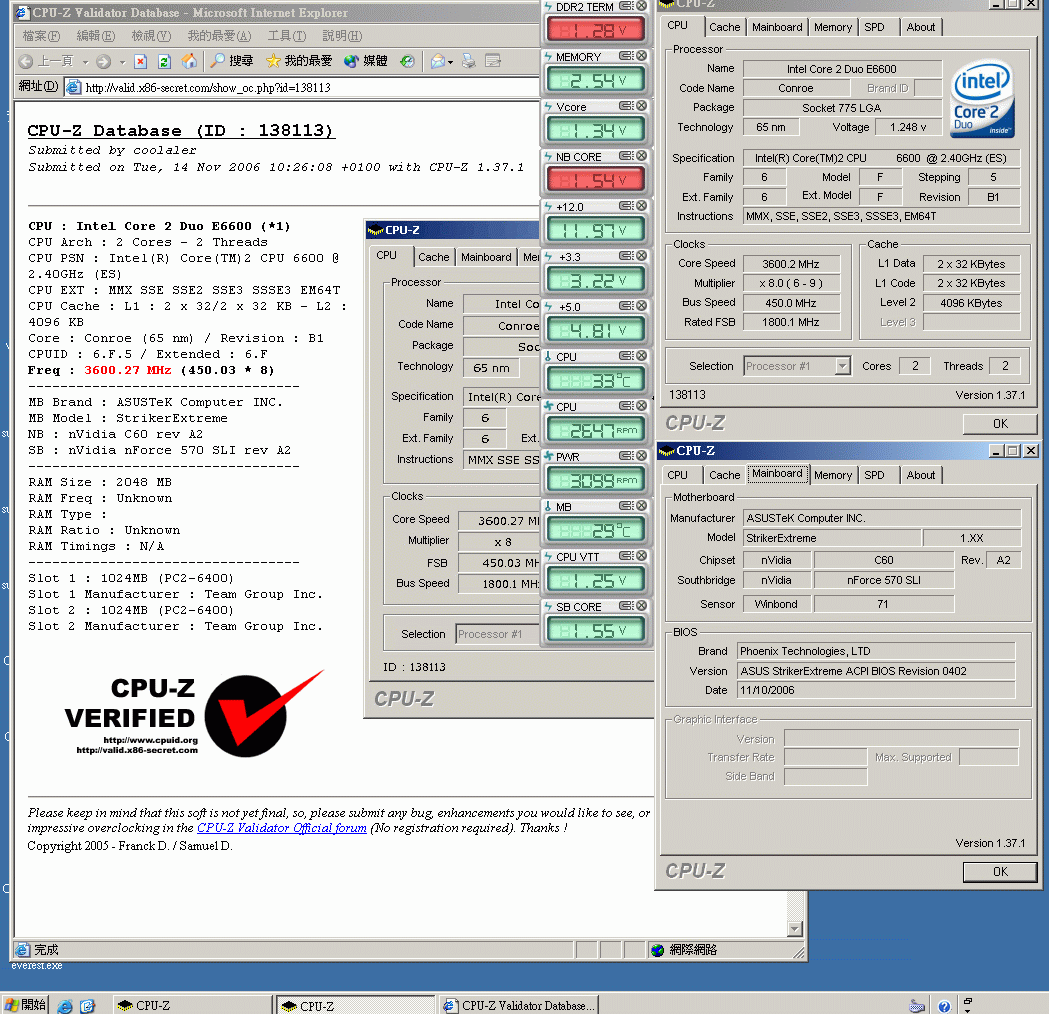Open the browser History icon
The image size is (1049, 1014).
(407, 62)
